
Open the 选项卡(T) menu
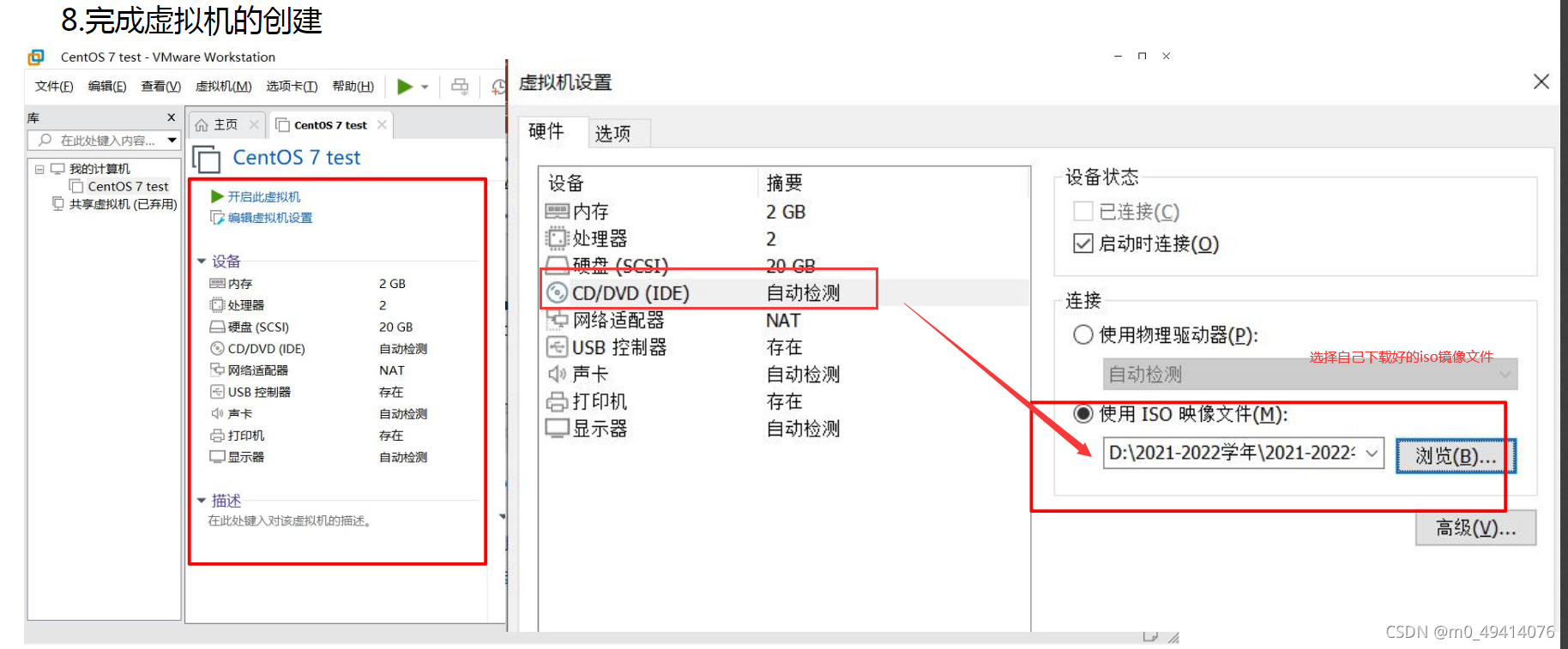point(292,87)
